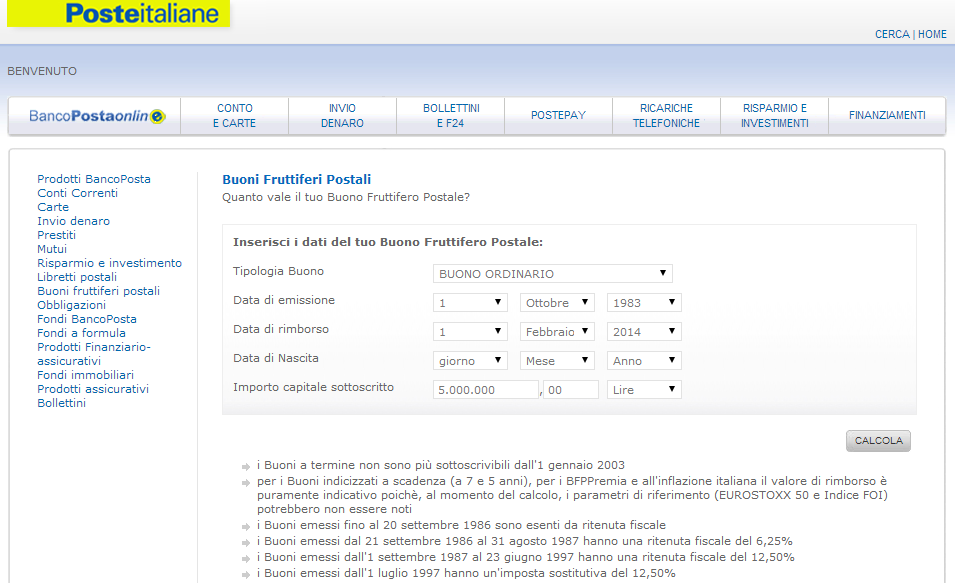Open the emission month dropdown showing Ottobre
Image resolution: width=955 pixels, height=583 pixels.
point(557,302)
